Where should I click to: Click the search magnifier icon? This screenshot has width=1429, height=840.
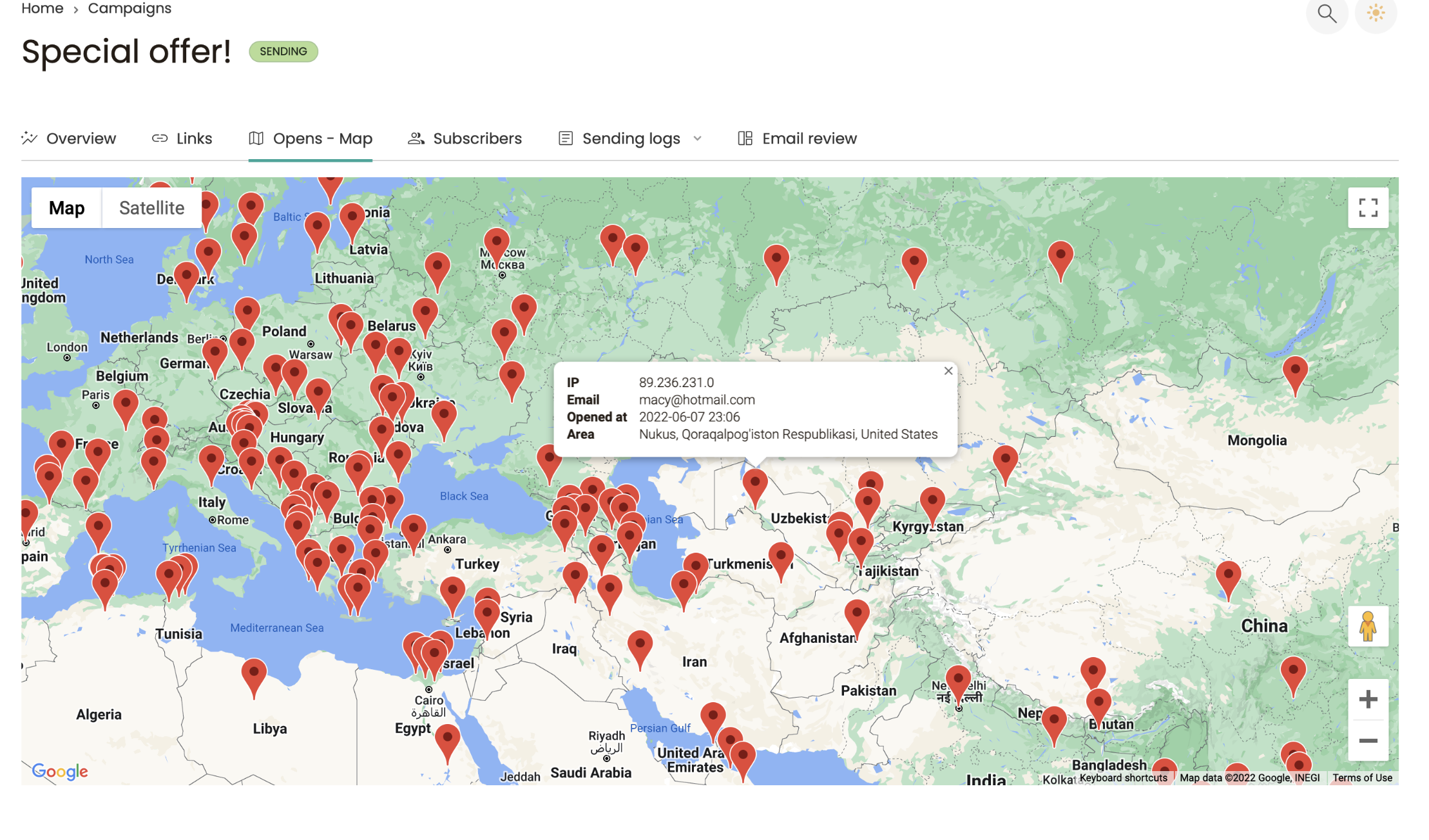(1326, 13)
